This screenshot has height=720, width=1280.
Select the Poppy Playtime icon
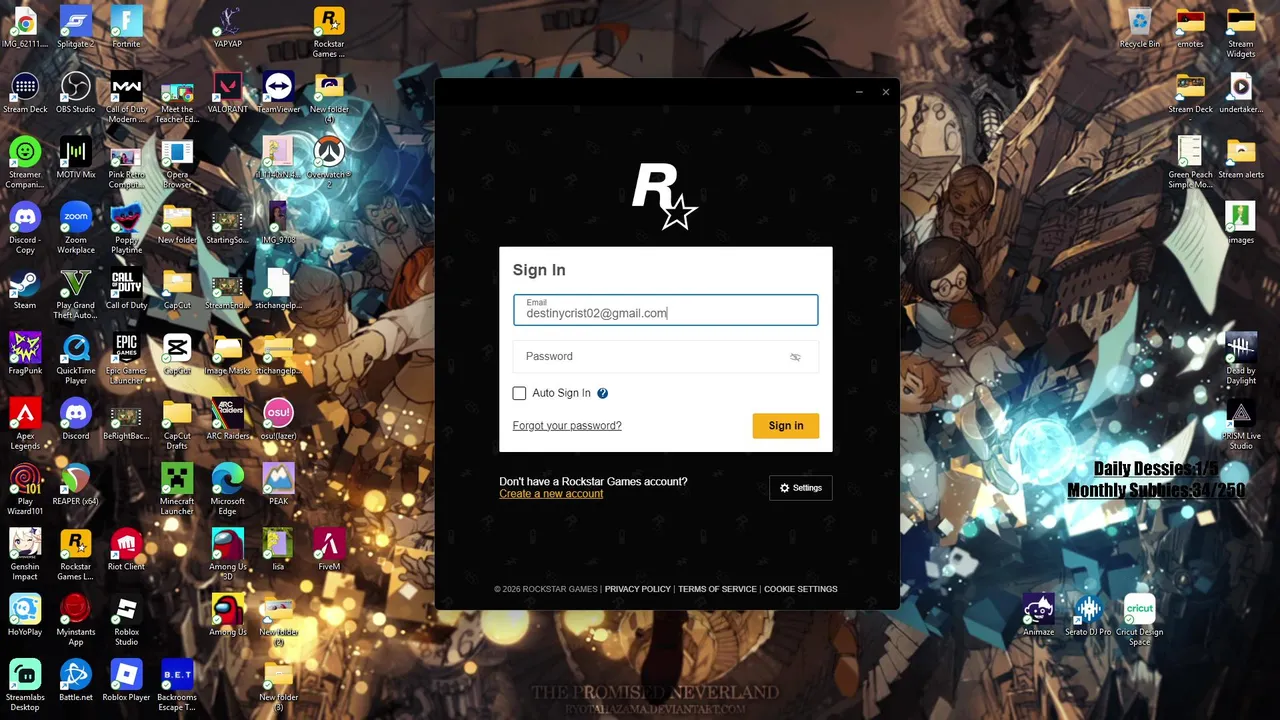126,228
